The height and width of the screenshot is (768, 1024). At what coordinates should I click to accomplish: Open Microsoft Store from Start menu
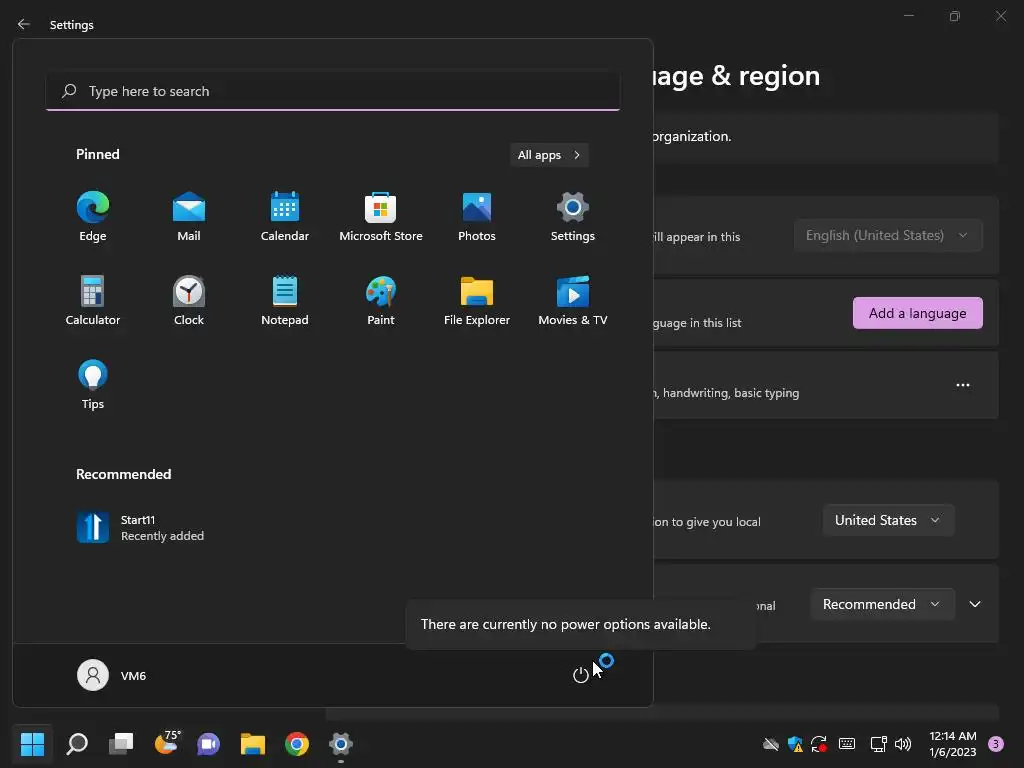[381, 217]
